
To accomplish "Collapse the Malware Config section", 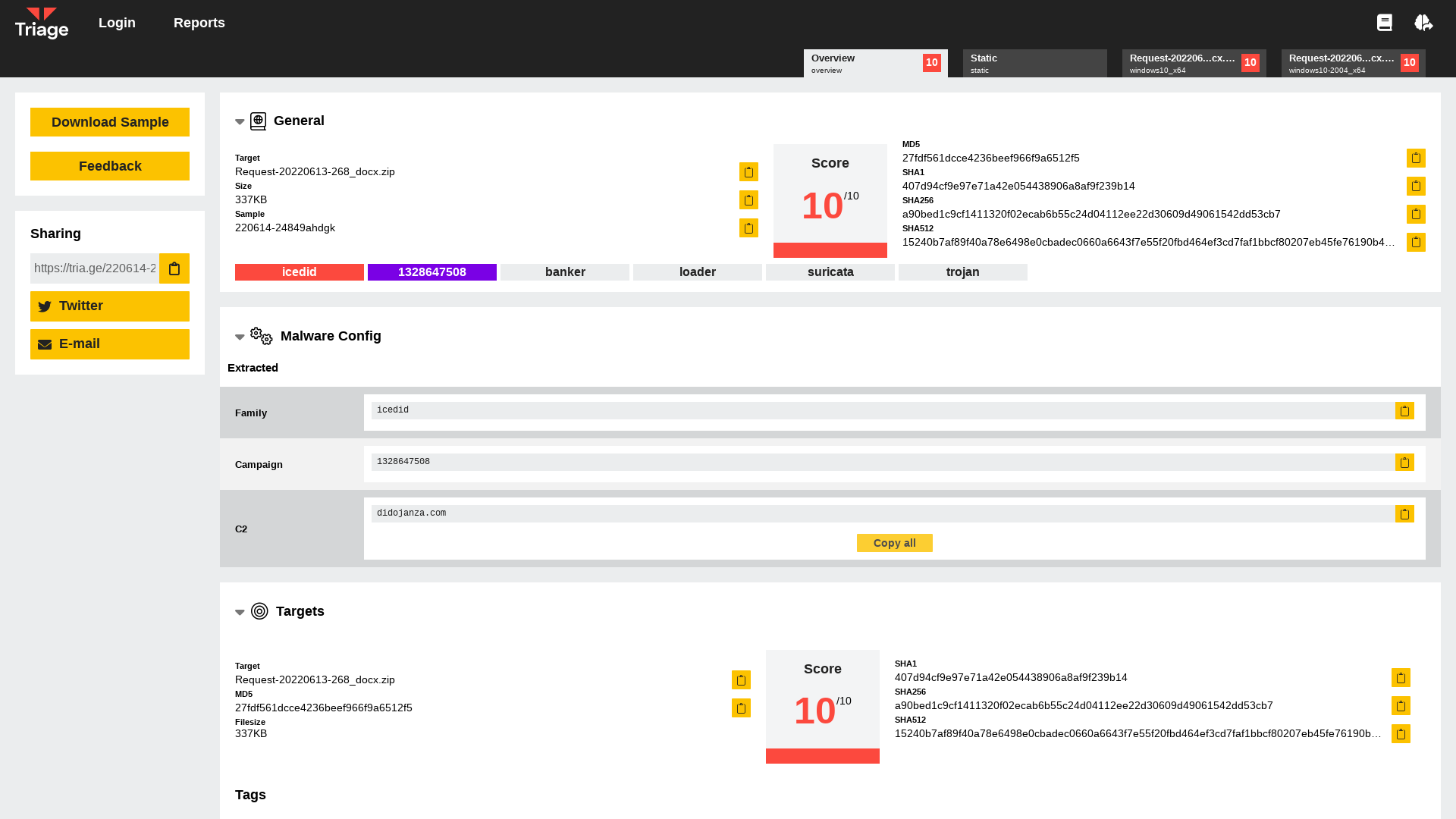I will click(240, 337).
